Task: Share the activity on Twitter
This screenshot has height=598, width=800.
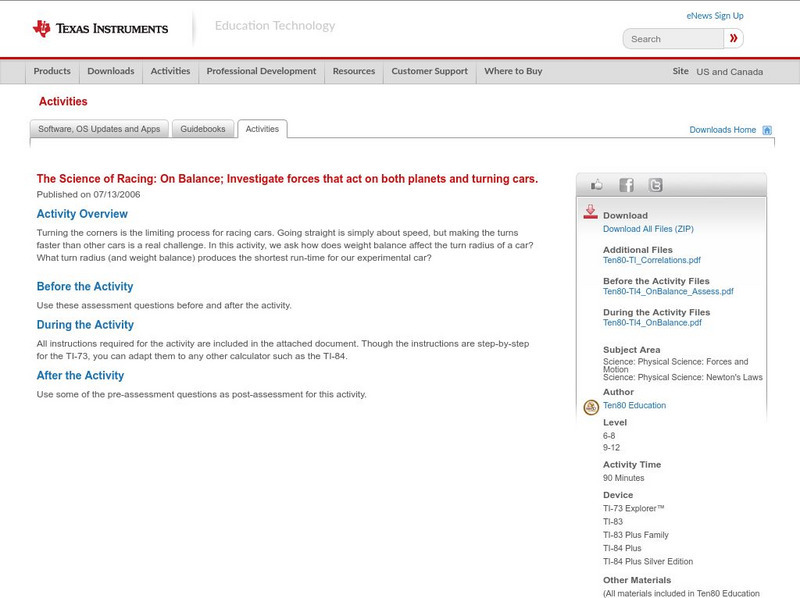Action: pos(655,185)
